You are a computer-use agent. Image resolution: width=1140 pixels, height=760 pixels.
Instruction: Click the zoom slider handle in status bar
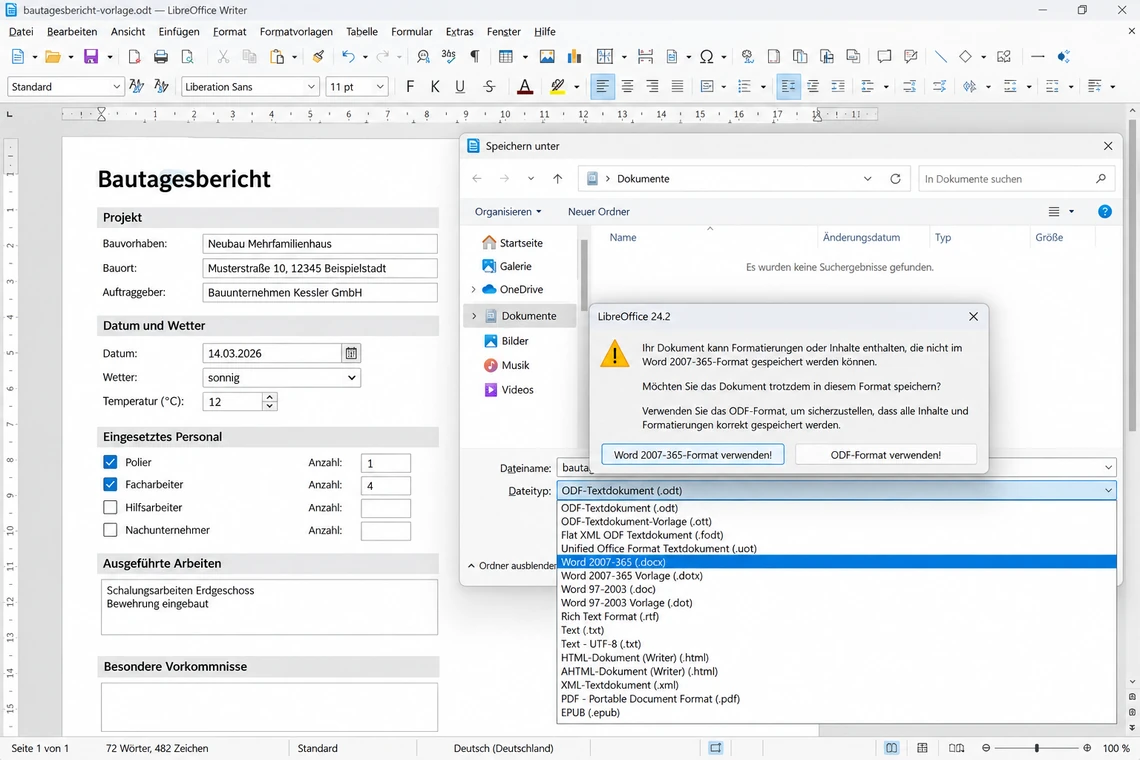coord(1036,748)
